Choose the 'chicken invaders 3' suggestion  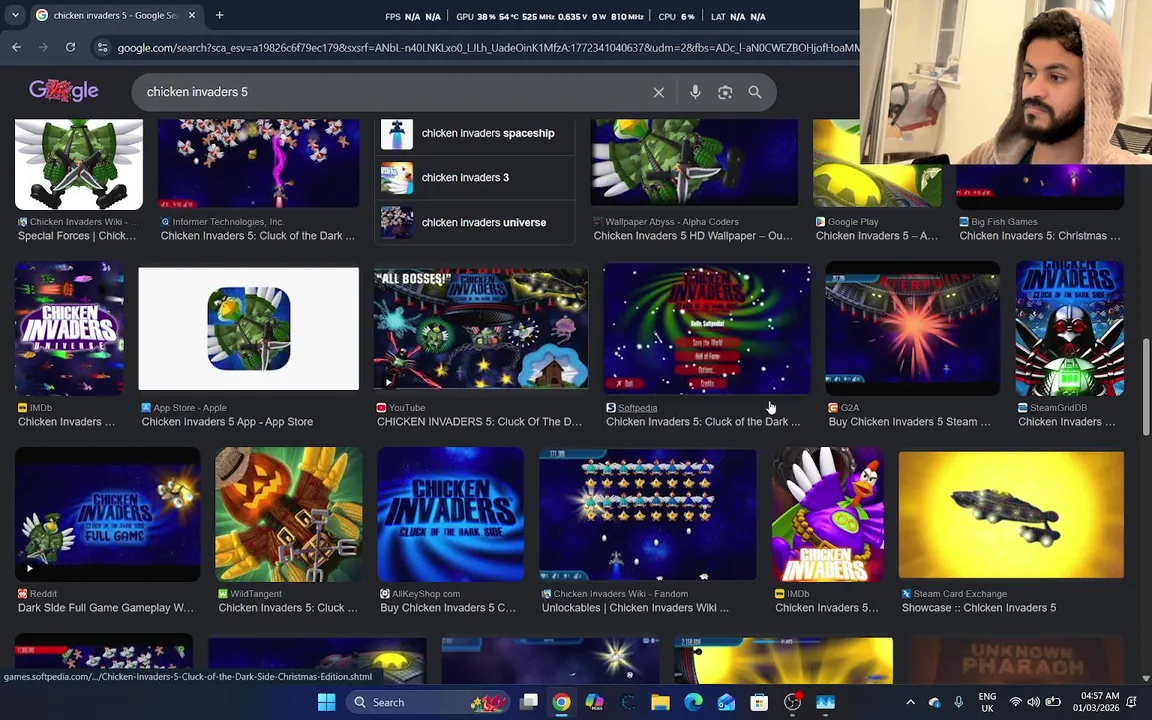pyautogui.click(x=475, y=178)
